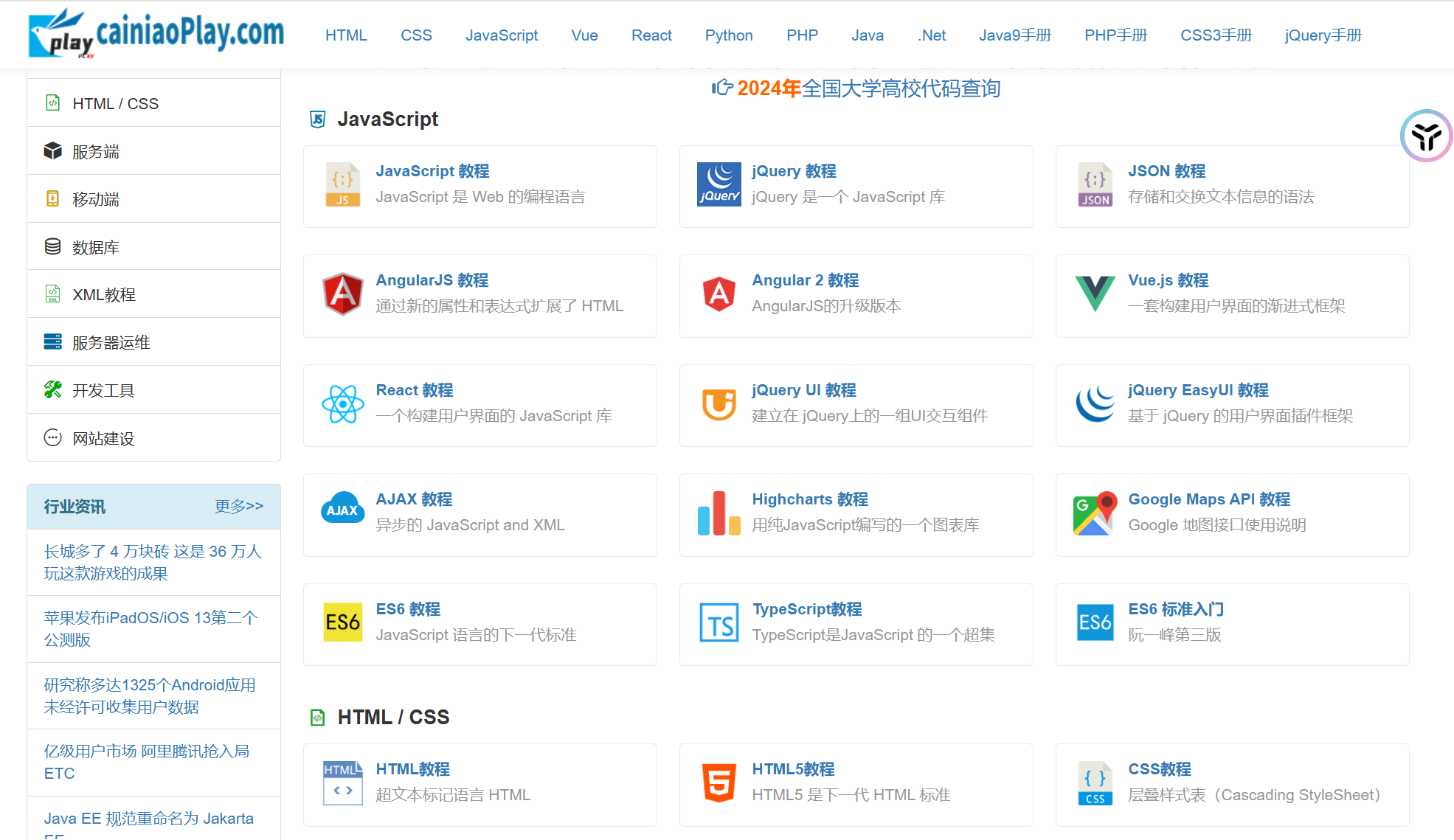Open news 长城多了 4 万块砖
The width and height of the screenshot is (1454, 840).
click(x=153, y=562)
